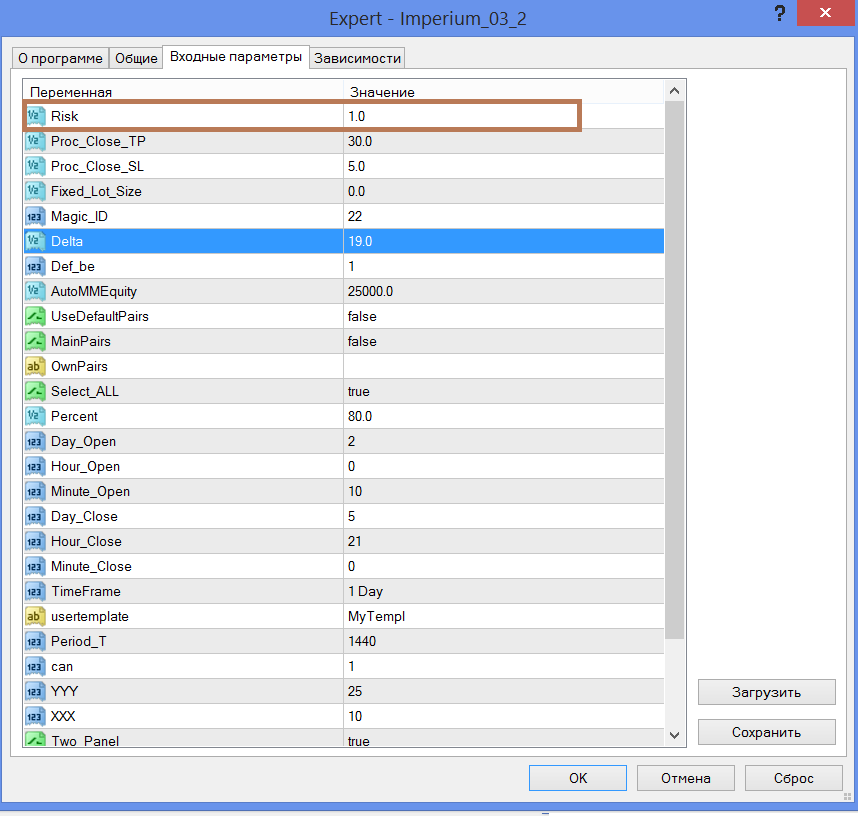Click the icon beside the Delta variable
The height and width of the screenshot is (816, 858).
pyautogui.click(x=35, y=241)
